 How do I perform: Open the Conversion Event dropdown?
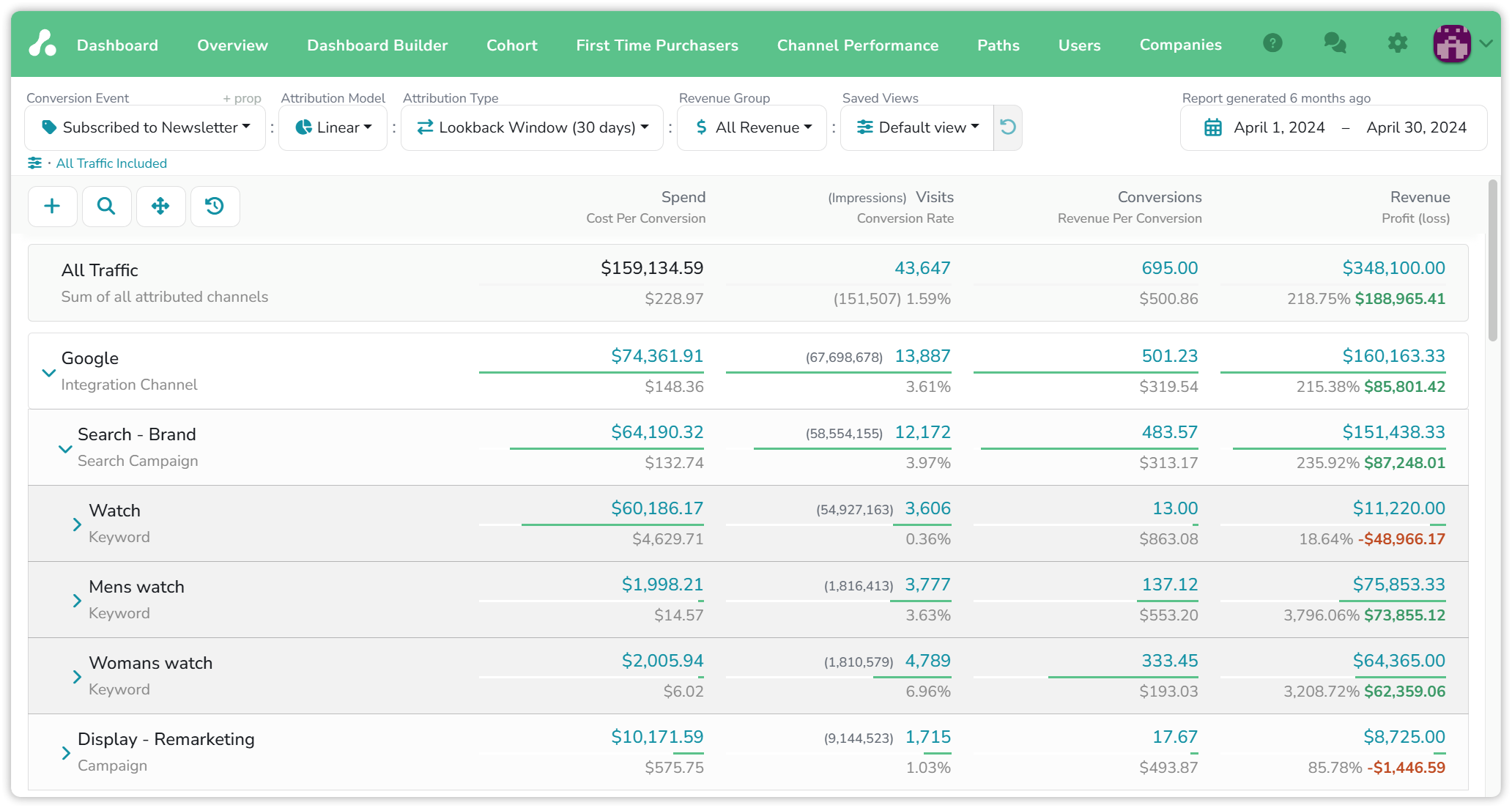coord(145,127)
